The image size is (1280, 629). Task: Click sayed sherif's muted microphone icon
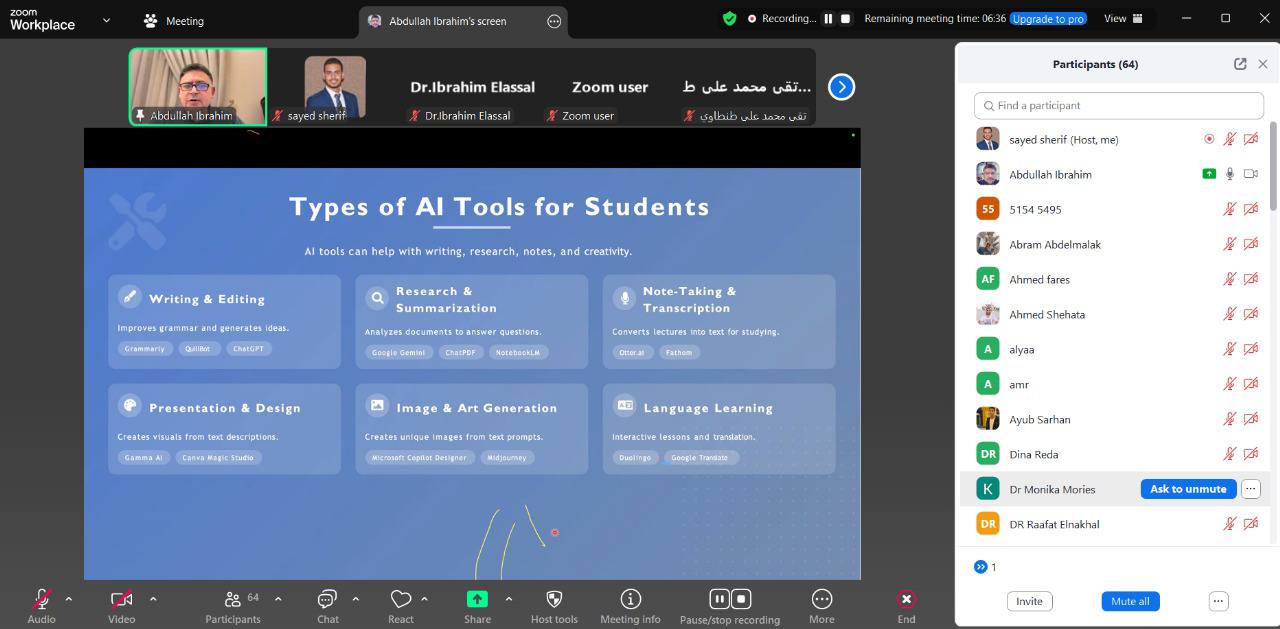point(1230,139)
